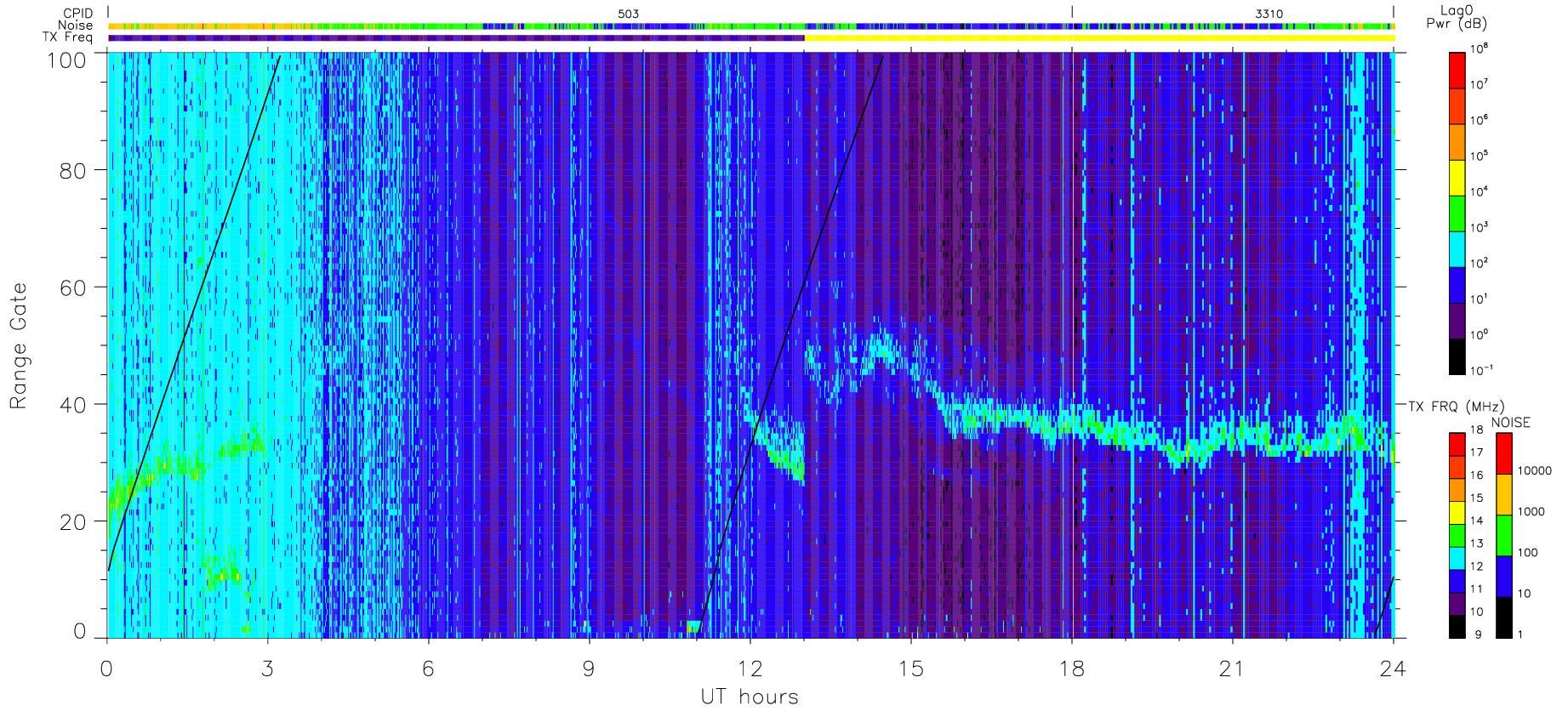Click the '40' tick label on the Range Gate axis
This screenshot has width=1568, height=723.
(72, 406)
